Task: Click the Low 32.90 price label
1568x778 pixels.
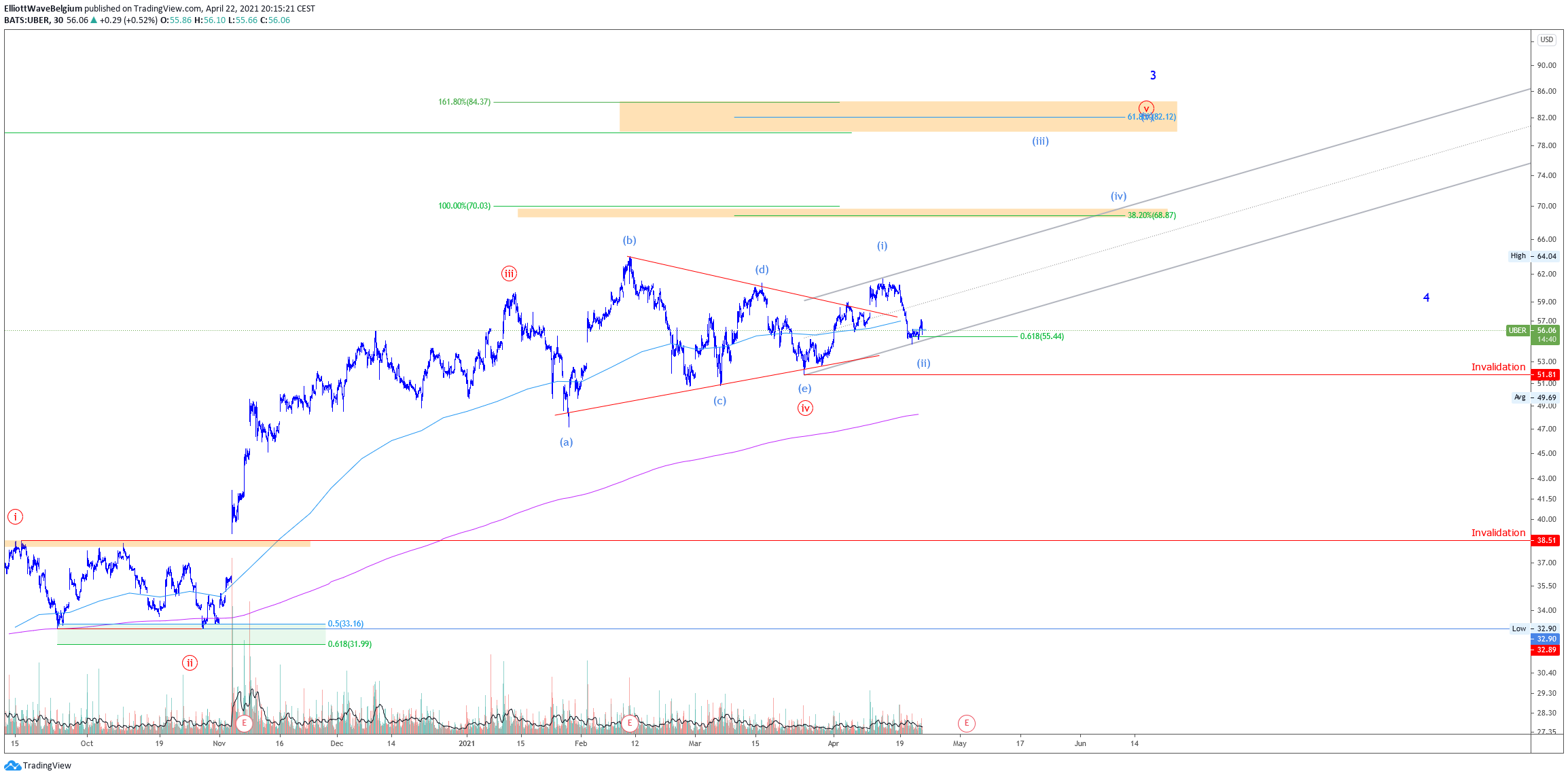Action: coord(1534,629)
